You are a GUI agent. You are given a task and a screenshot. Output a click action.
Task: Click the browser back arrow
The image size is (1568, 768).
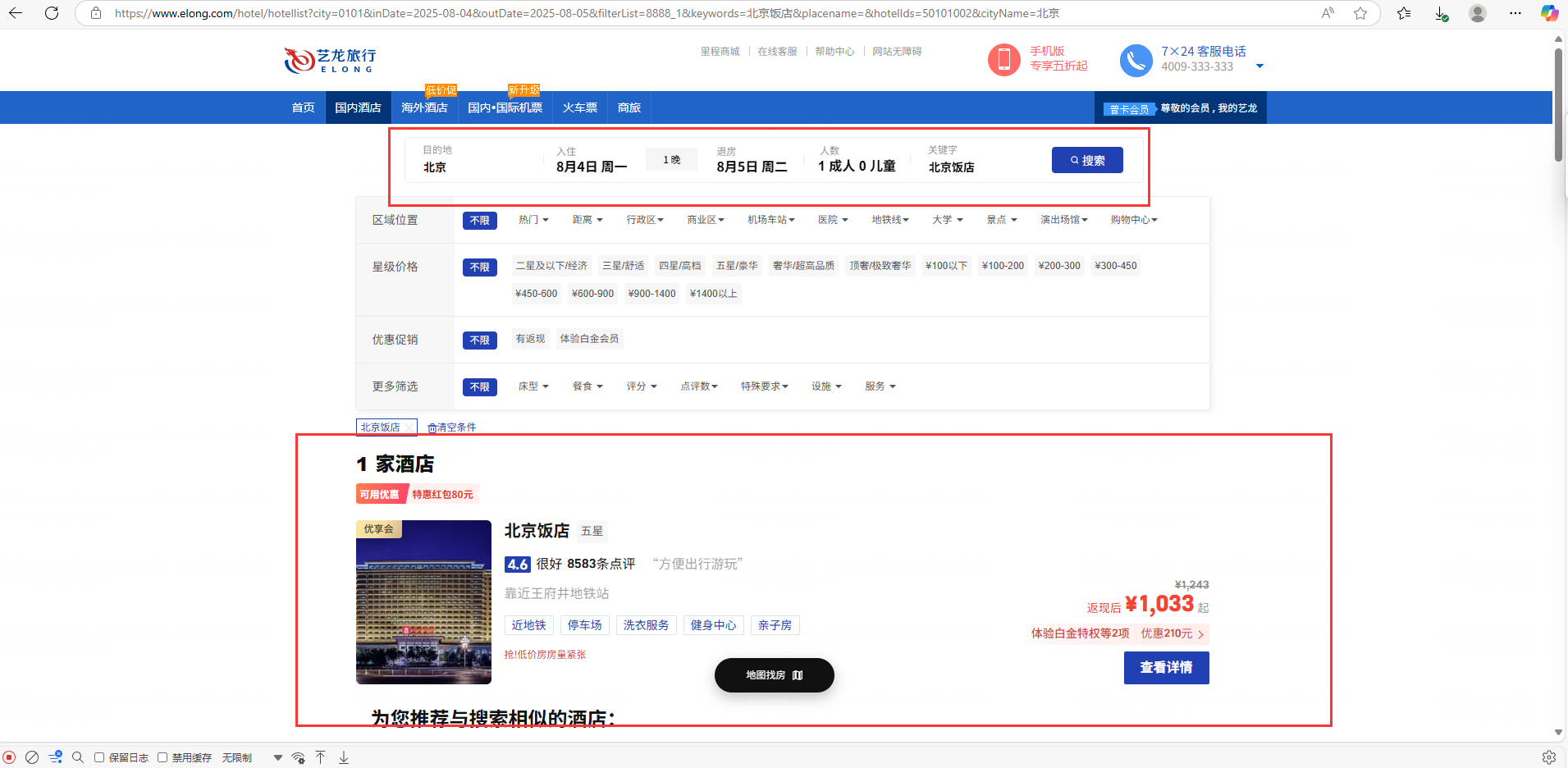point(16,13)
